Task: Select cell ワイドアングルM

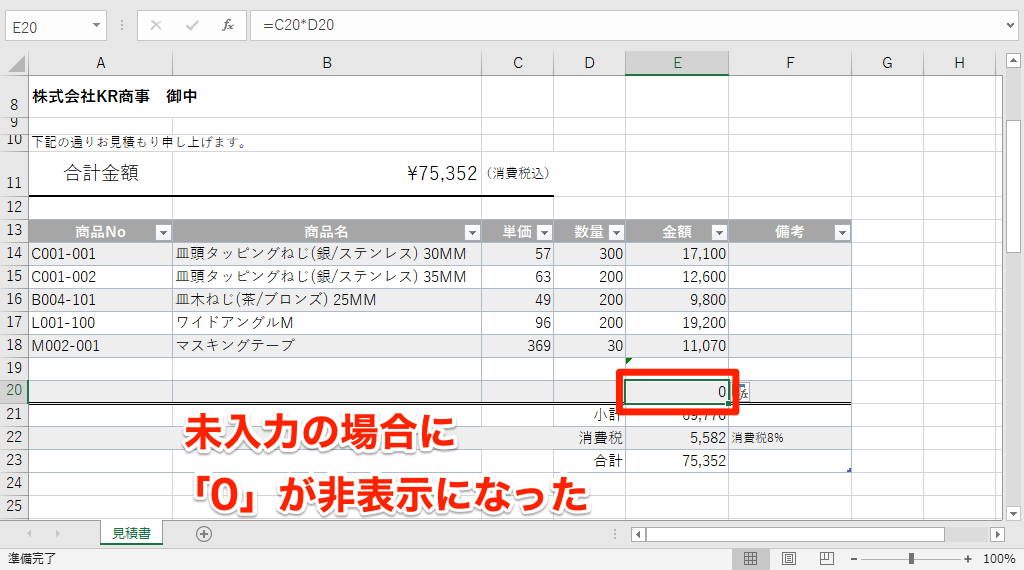Action: (x=327, y=323)
